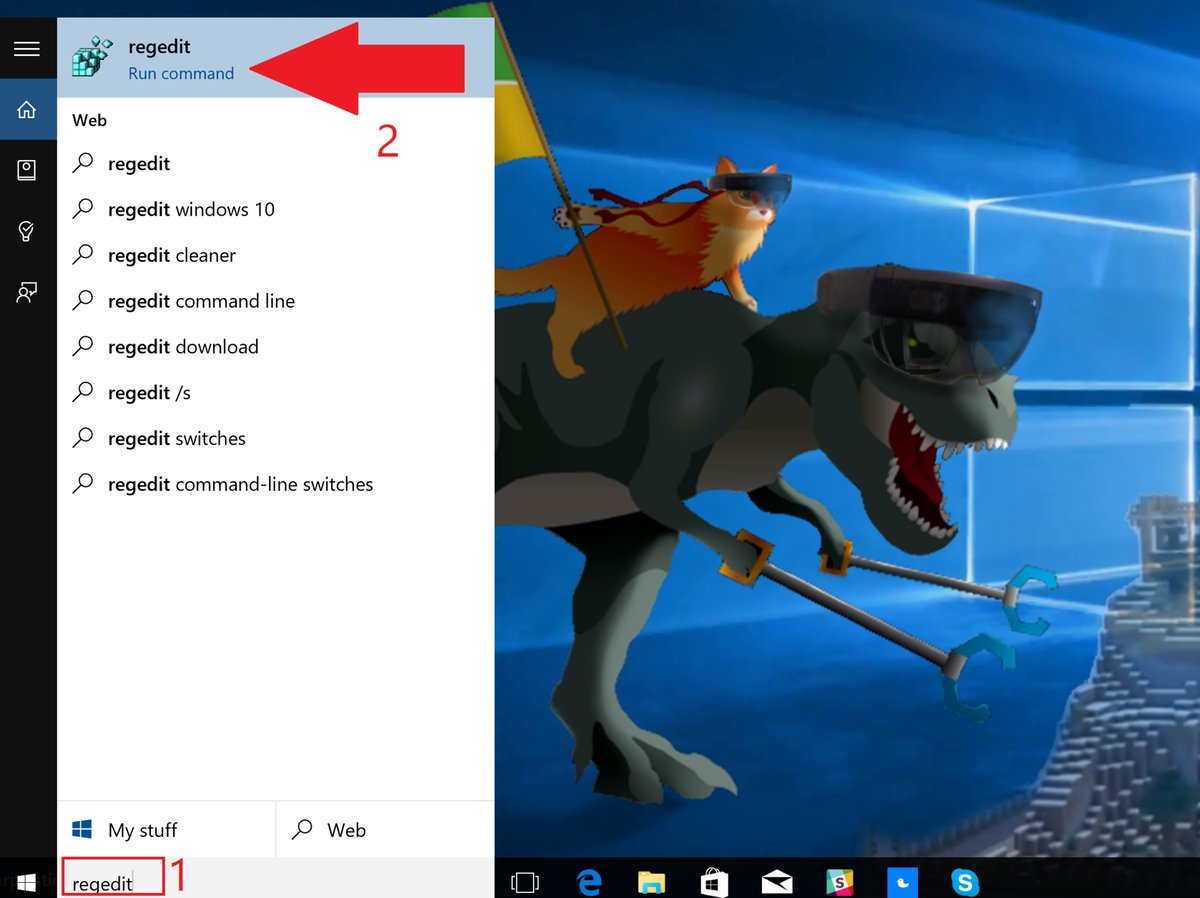
Task: Select web suggestion "regedit switches"
Action: click(276, 438)
